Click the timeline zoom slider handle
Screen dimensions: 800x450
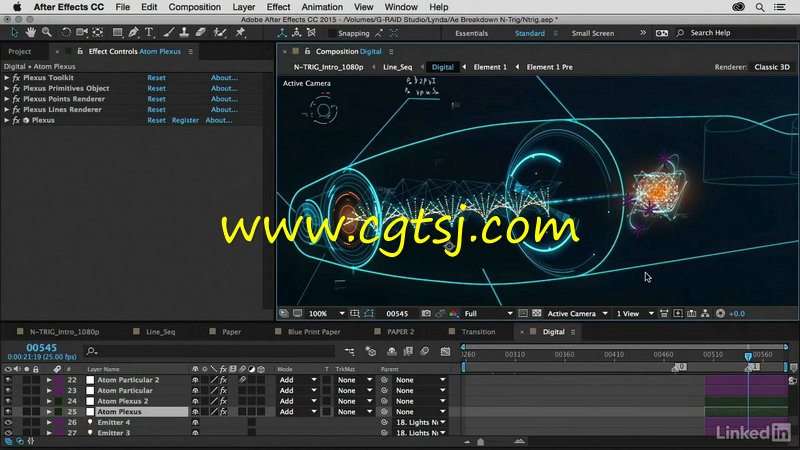(x=481, y=442)
